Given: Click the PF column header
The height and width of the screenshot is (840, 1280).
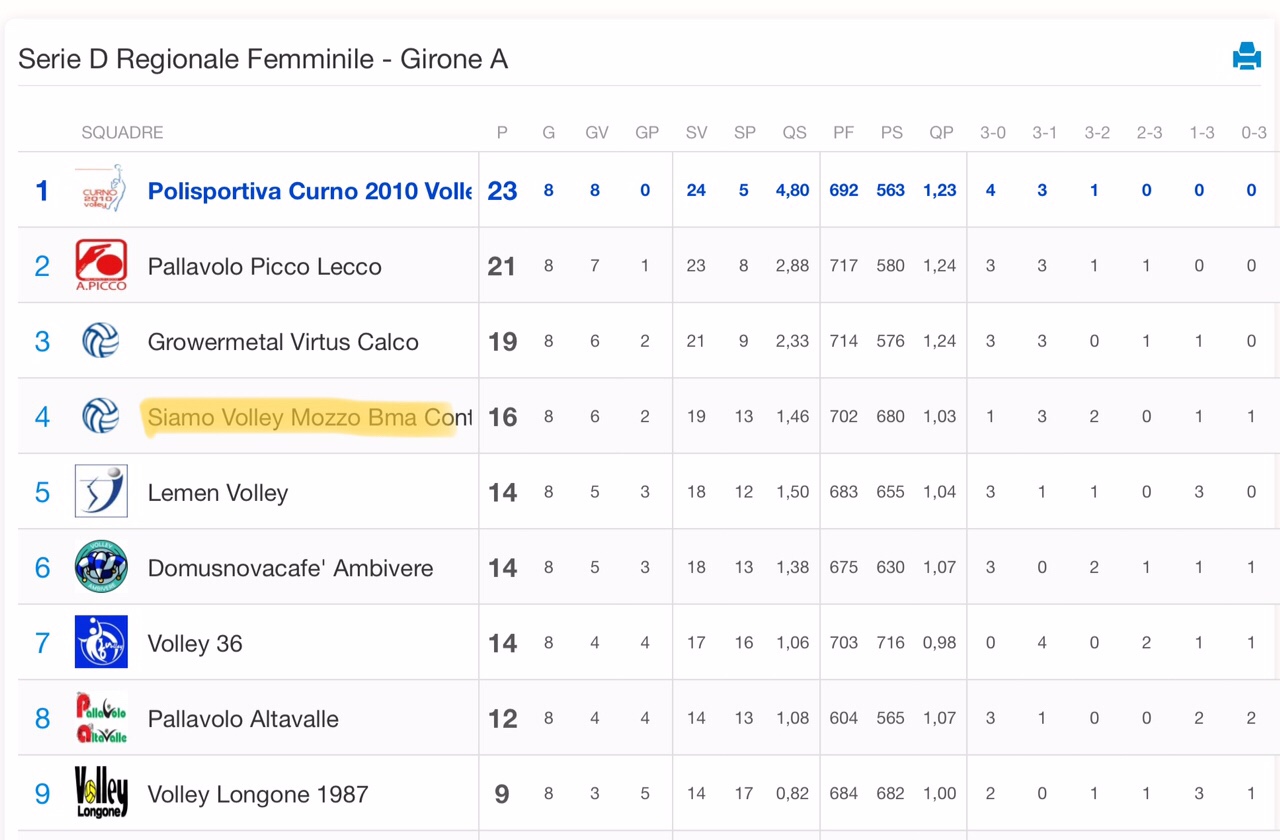Looking at the screenshot, I should pyautogui.click(x=843, y=132).
